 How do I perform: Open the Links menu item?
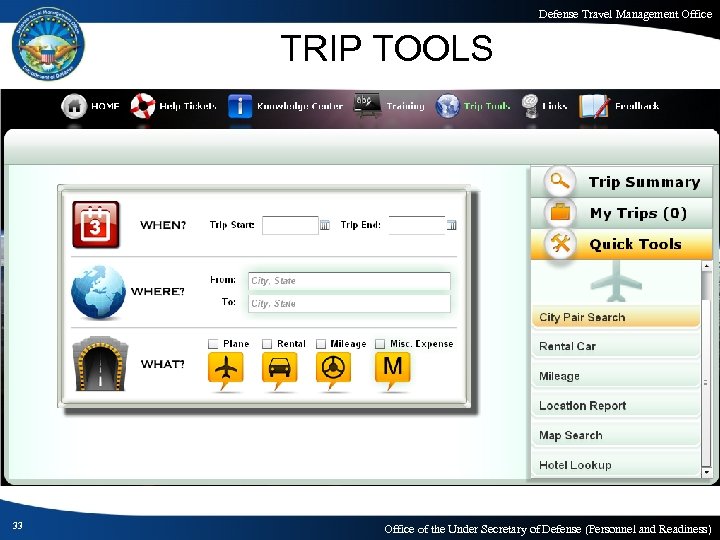tap(554, 106)
